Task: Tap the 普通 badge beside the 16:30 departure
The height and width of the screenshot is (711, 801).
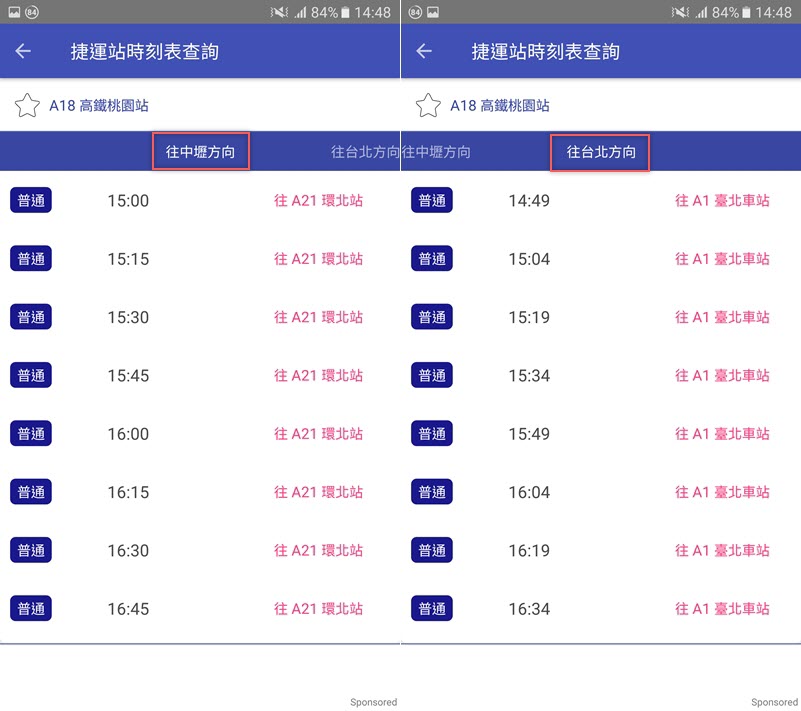Action: (31, 550)
